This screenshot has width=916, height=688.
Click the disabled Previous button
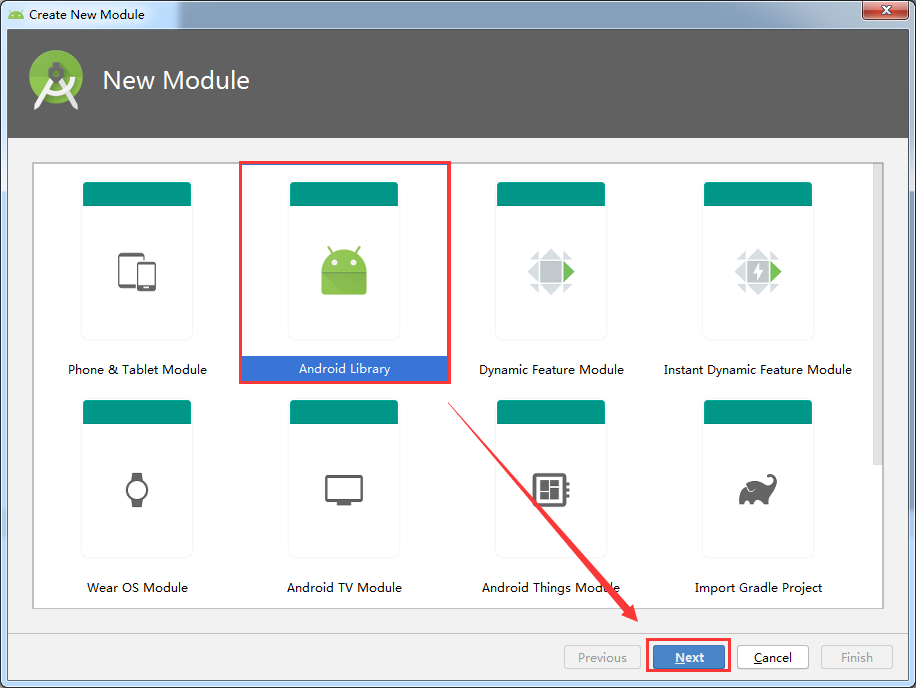602,657
